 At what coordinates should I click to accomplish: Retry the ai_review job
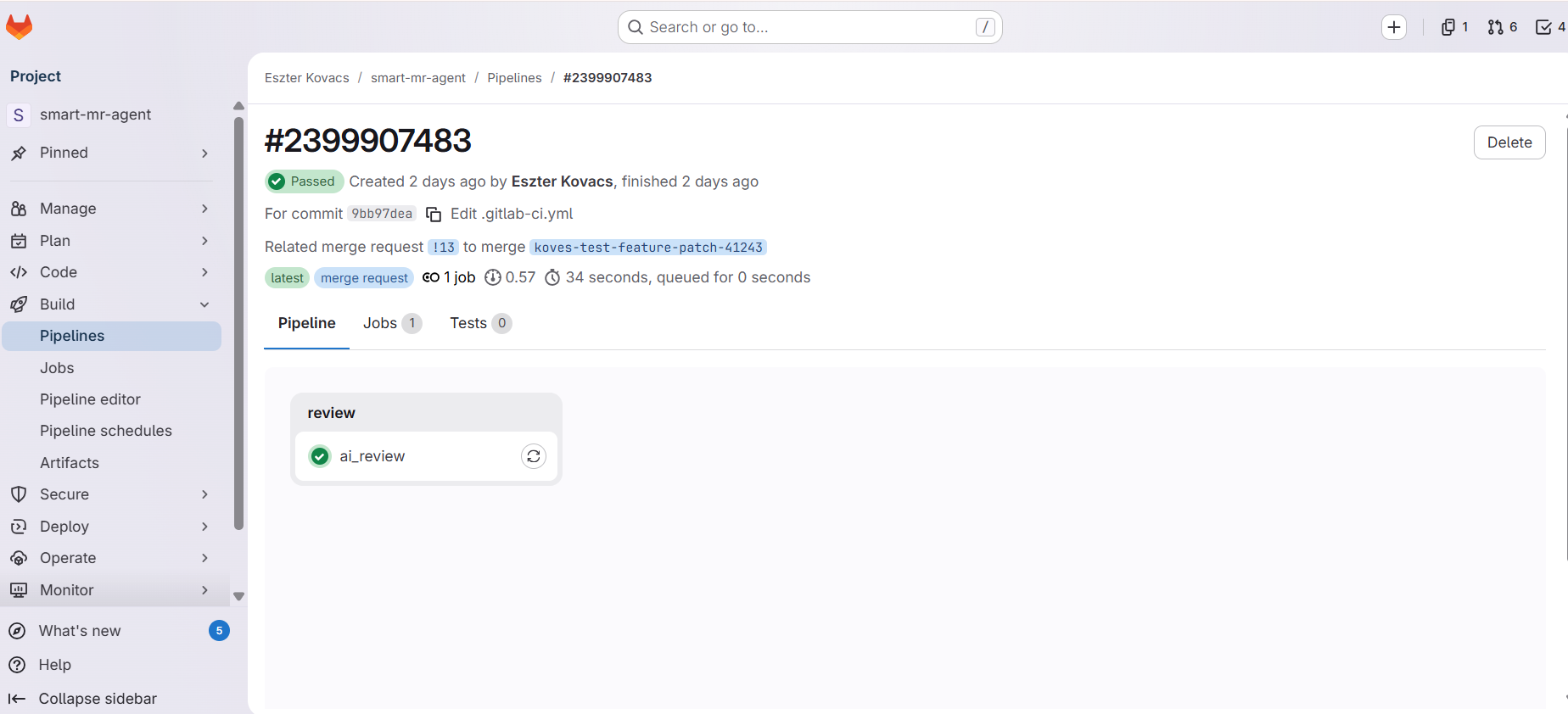pyautogui.click(x=534, y=456)
